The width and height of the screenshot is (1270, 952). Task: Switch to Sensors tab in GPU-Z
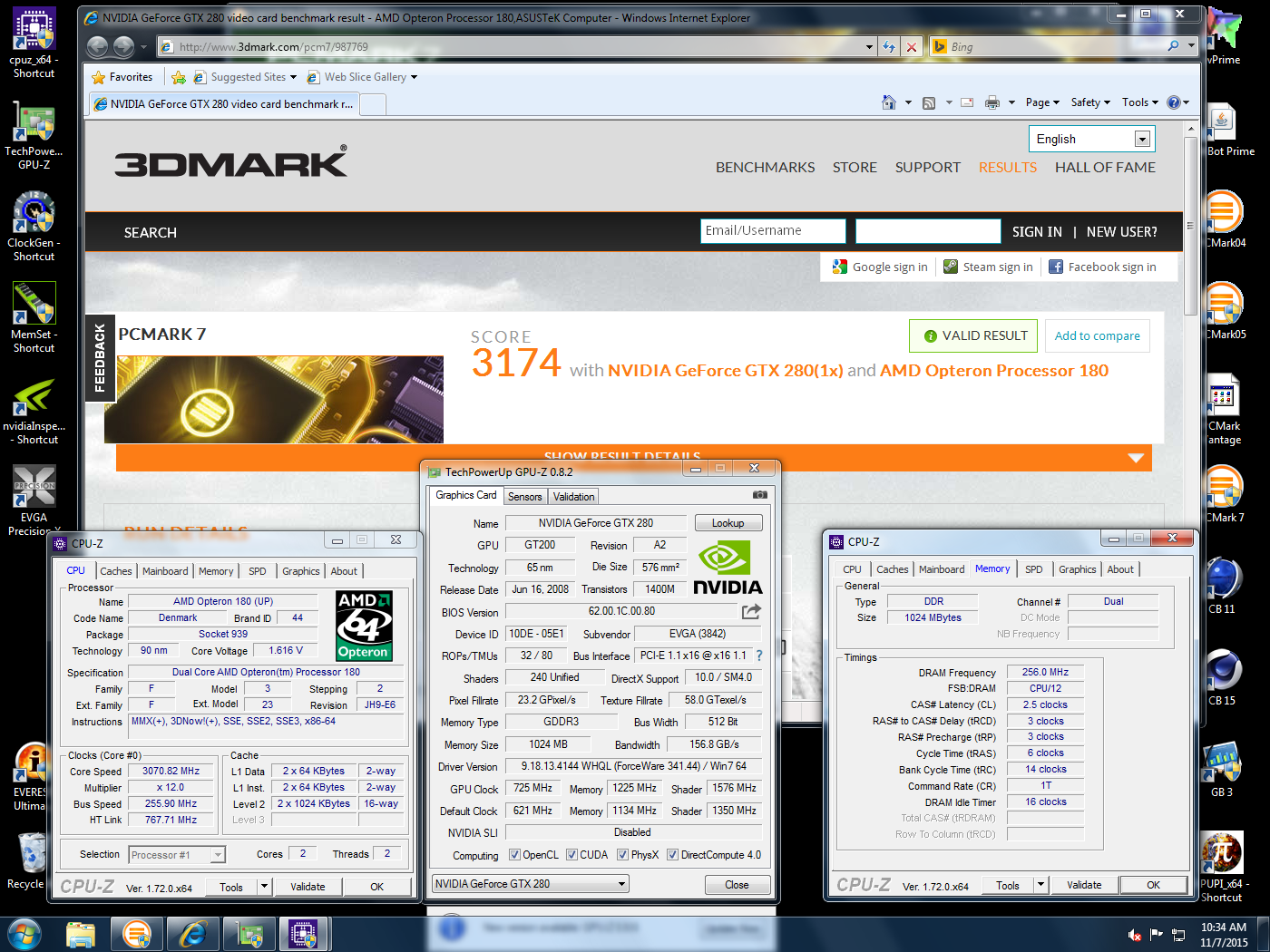524,497
